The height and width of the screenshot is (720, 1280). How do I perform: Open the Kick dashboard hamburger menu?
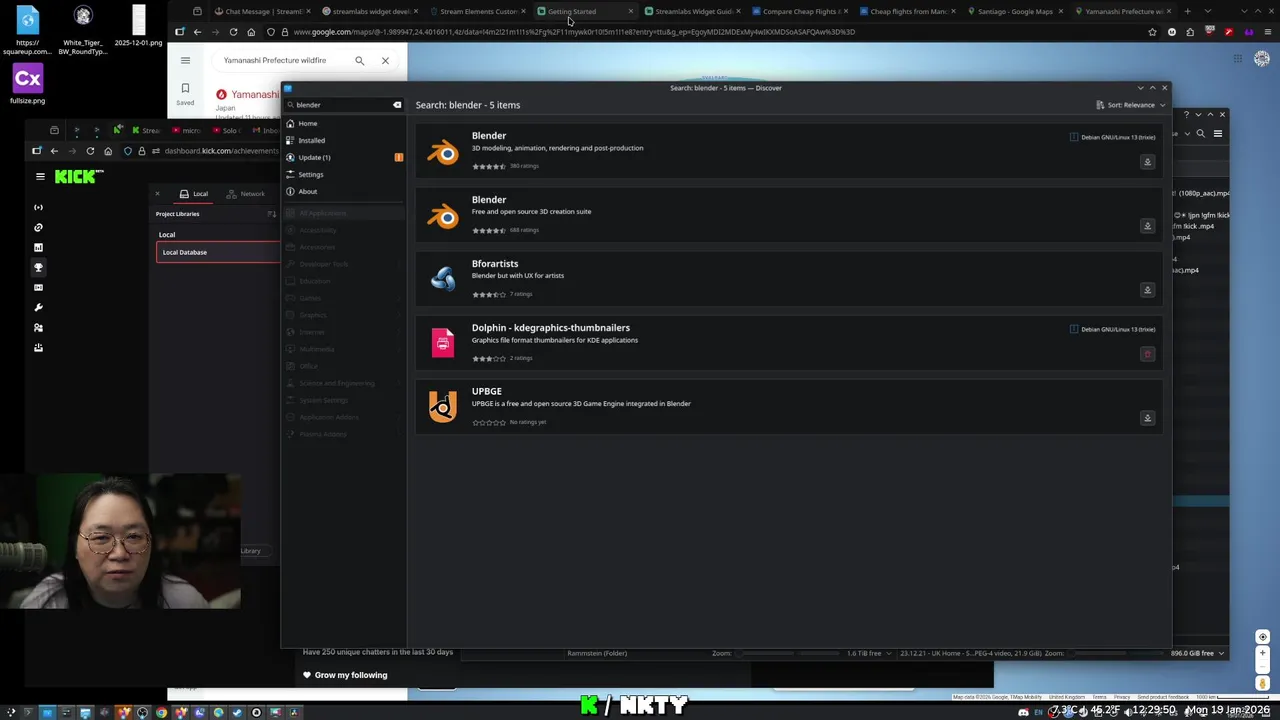(40, 176)
